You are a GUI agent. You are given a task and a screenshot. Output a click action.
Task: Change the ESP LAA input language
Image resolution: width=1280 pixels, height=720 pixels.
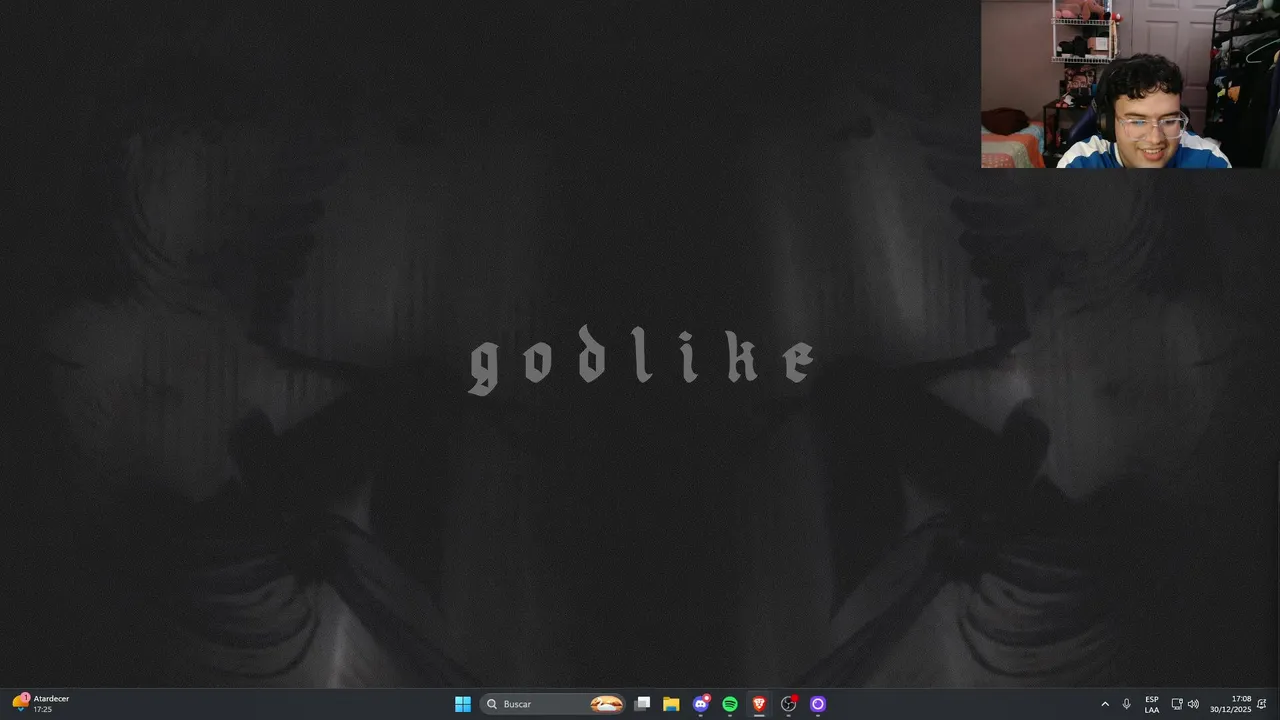[1152, 704]
